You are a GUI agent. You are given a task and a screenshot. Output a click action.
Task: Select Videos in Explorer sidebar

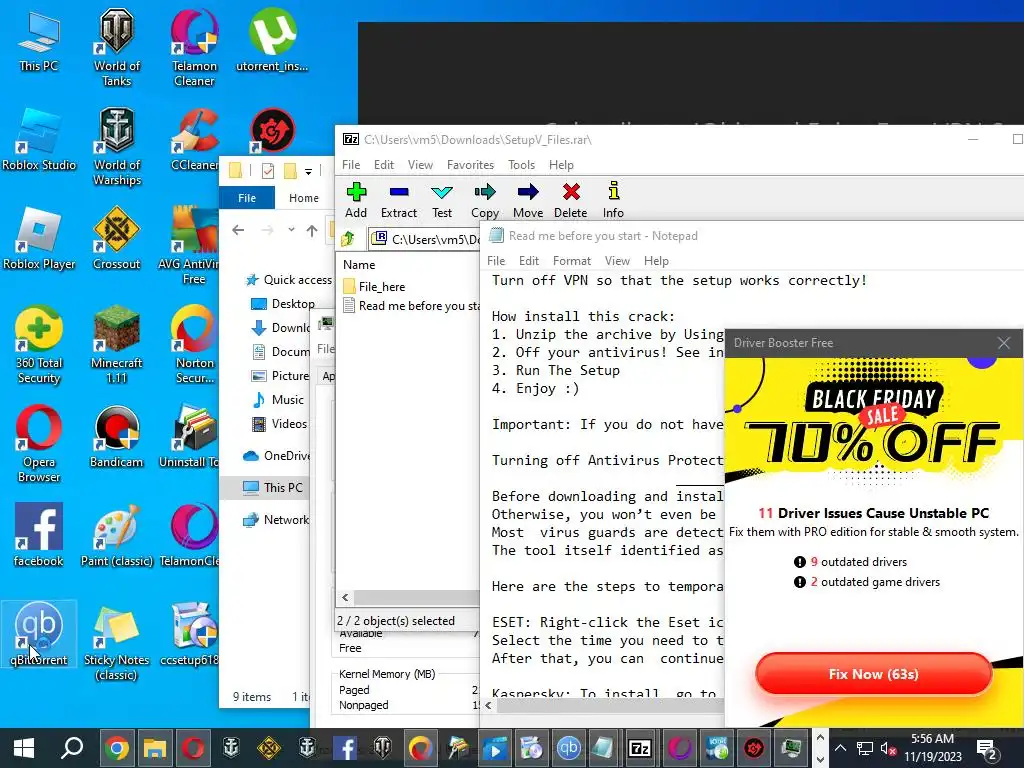[x=280, y=424]
